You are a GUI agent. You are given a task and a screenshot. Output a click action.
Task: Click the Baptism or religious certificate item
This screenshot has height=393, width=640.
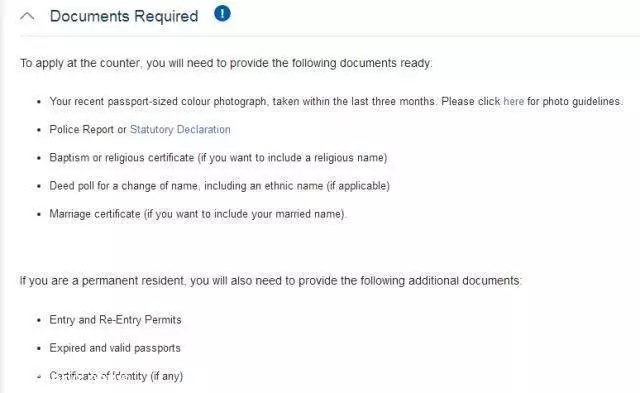(x=218, y=158)
